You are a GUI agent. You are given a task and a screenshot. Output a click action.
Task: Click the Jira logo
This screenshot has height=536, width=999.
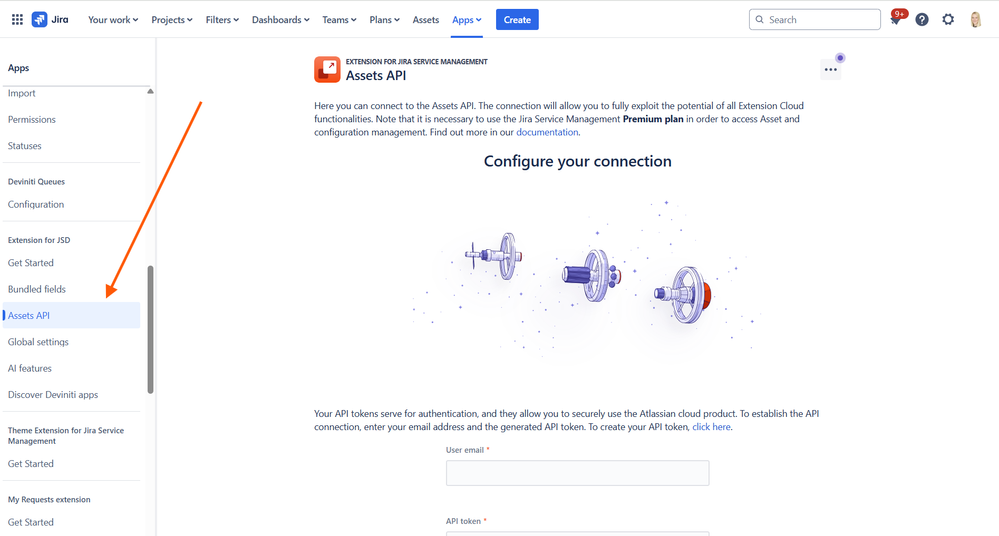[x=50, y=20]
